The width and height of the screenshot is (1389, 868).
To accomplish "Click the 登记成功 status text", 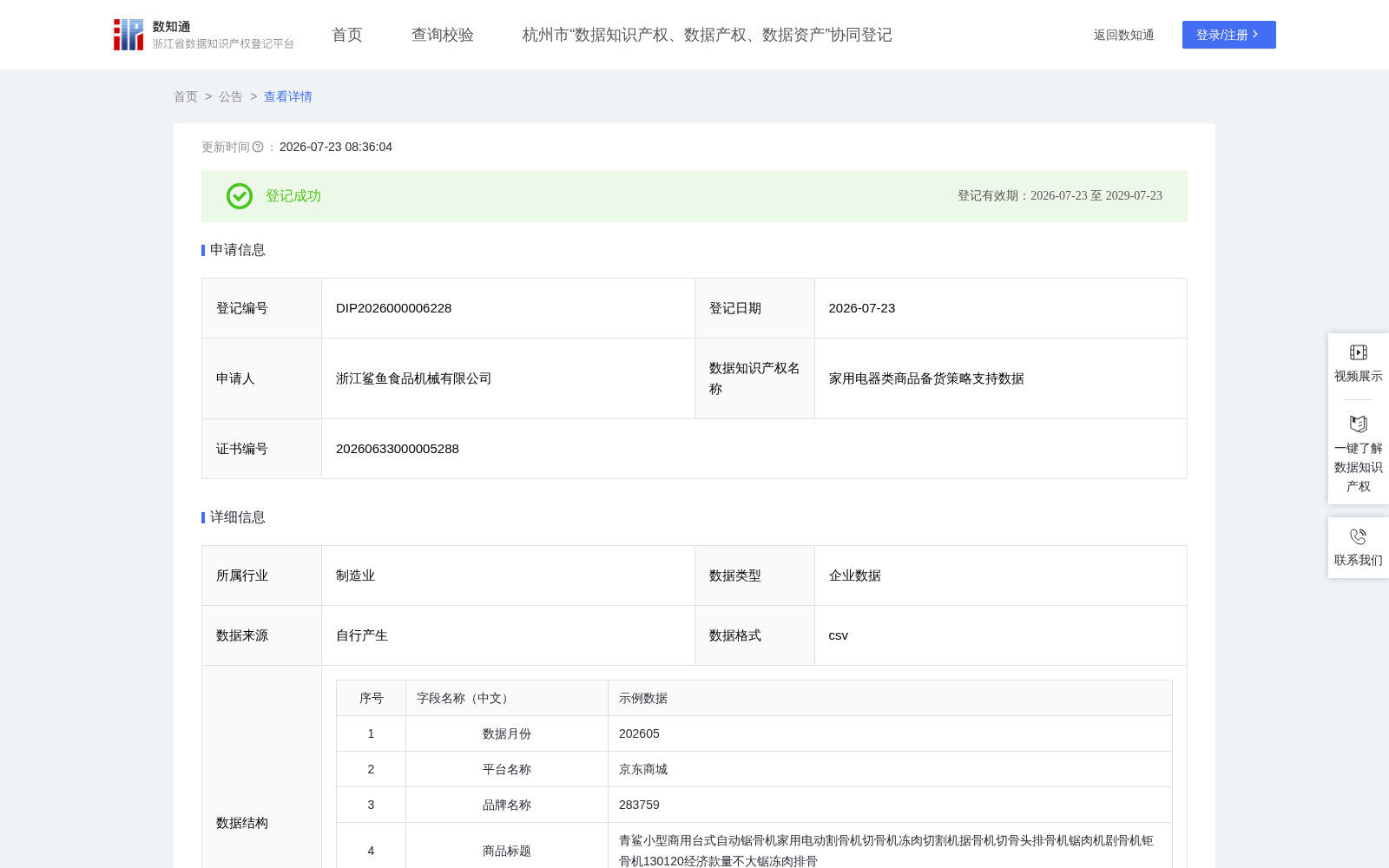I will (x=293, y=196).
